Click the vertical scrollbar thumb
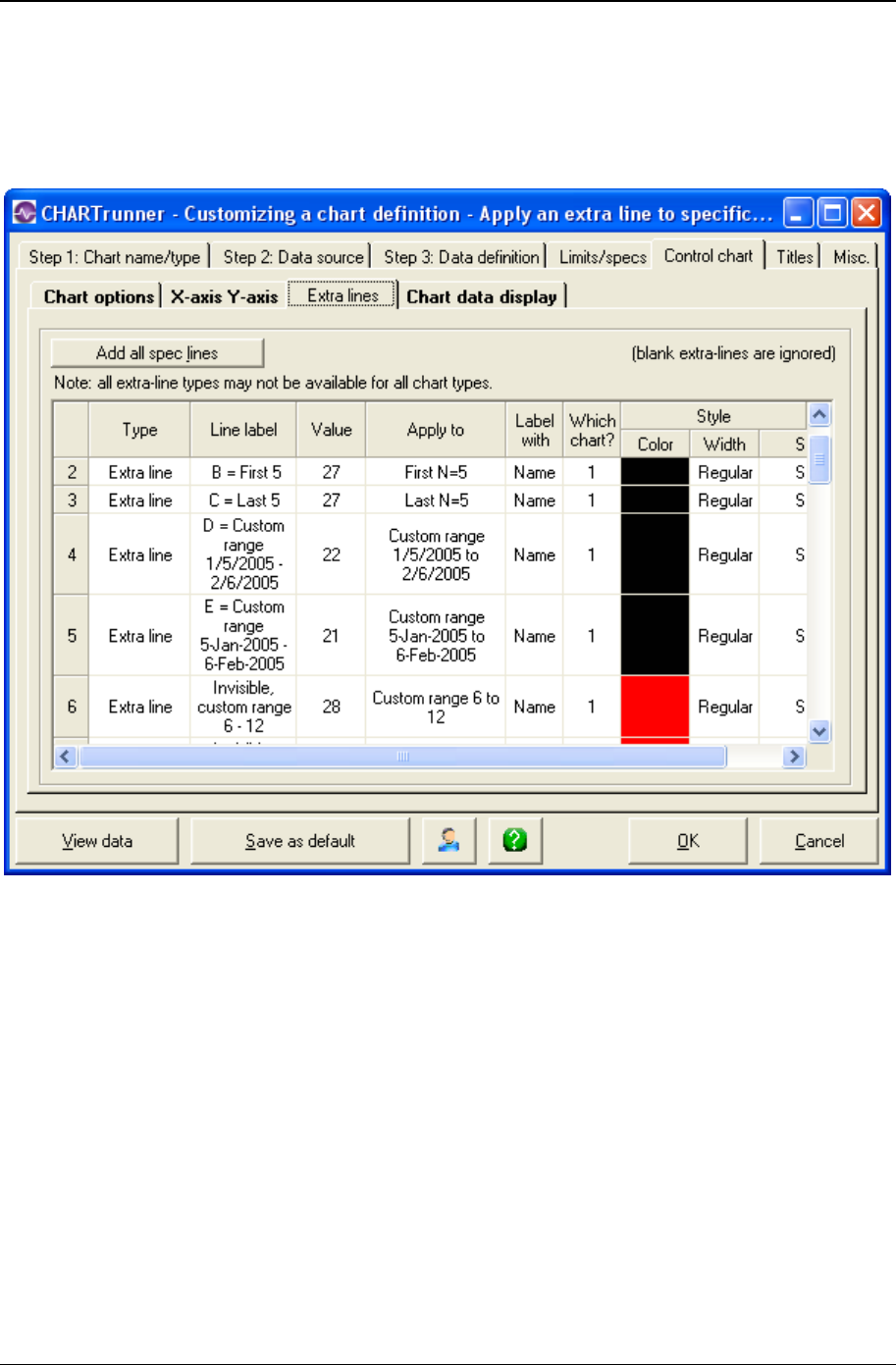 pyautogui.click(x=819, y=458)
